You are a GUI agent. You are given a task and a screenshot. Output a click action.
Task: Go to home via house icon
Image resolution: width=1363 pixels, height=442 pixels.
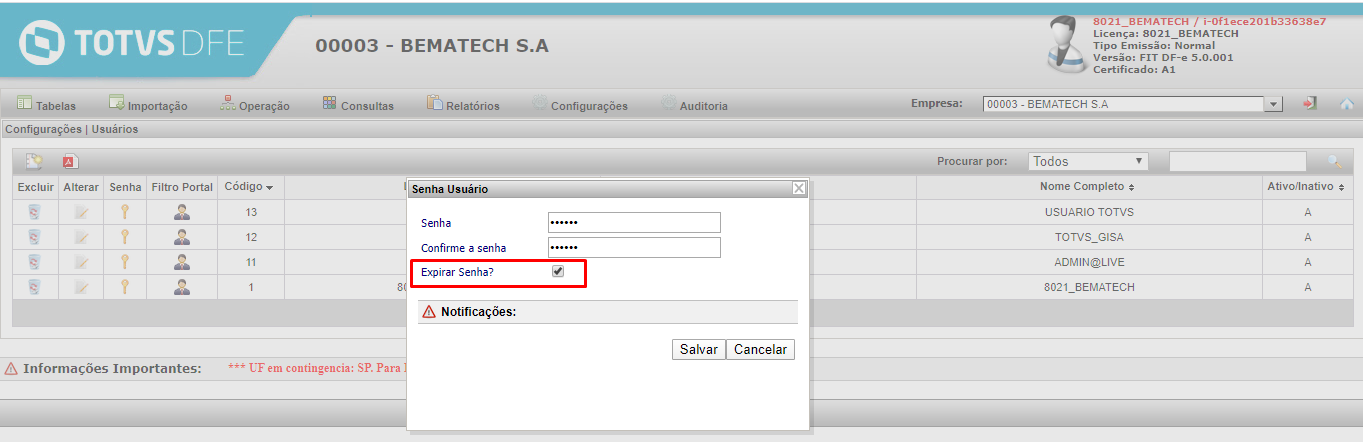[1346, 104]
